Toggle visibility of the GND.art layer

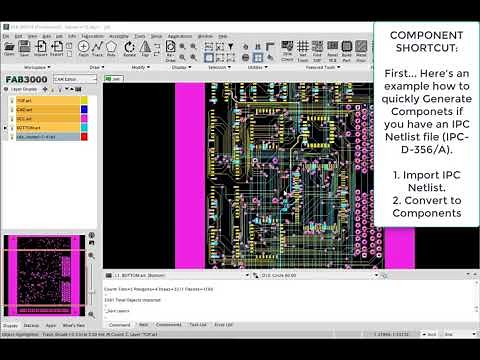12,109
